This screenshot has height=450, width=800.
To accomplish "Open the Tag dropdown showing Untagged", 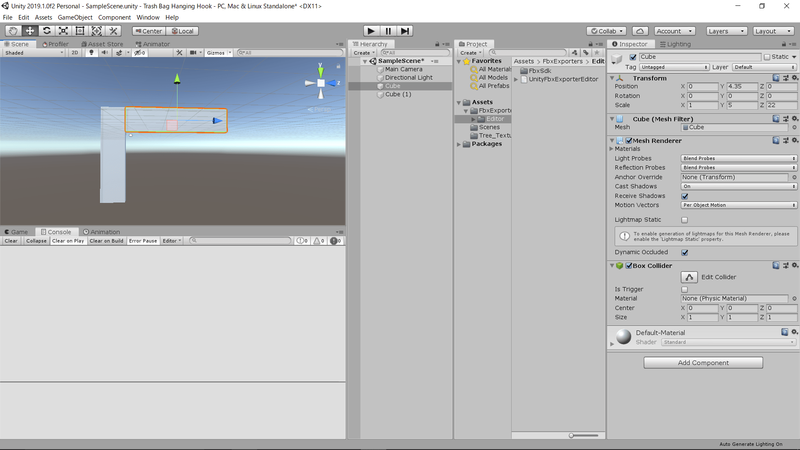I will coord(673,67).
